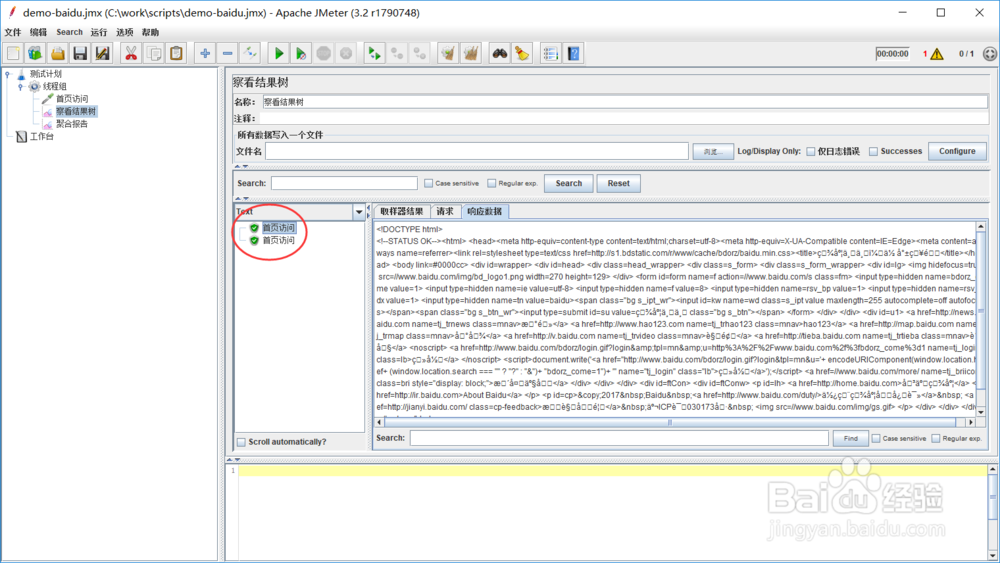Collapse the 测试计划 tree node
The width and height of the screenshot is (1000, 563).
click(x=8, y=74)
